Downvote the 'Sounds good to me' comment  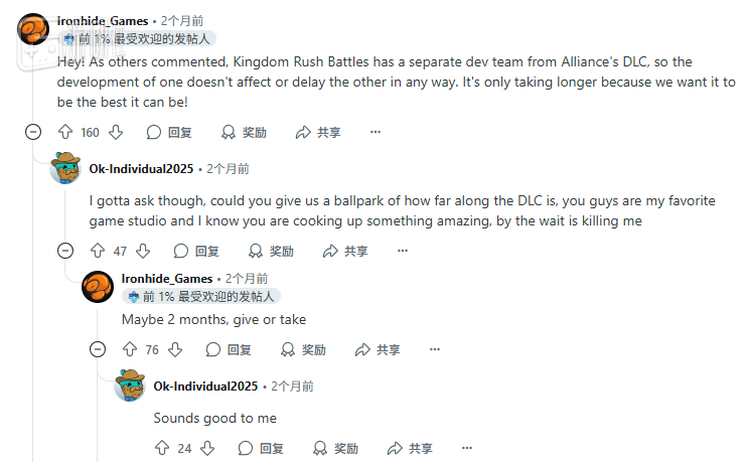(x=207, y=449)
